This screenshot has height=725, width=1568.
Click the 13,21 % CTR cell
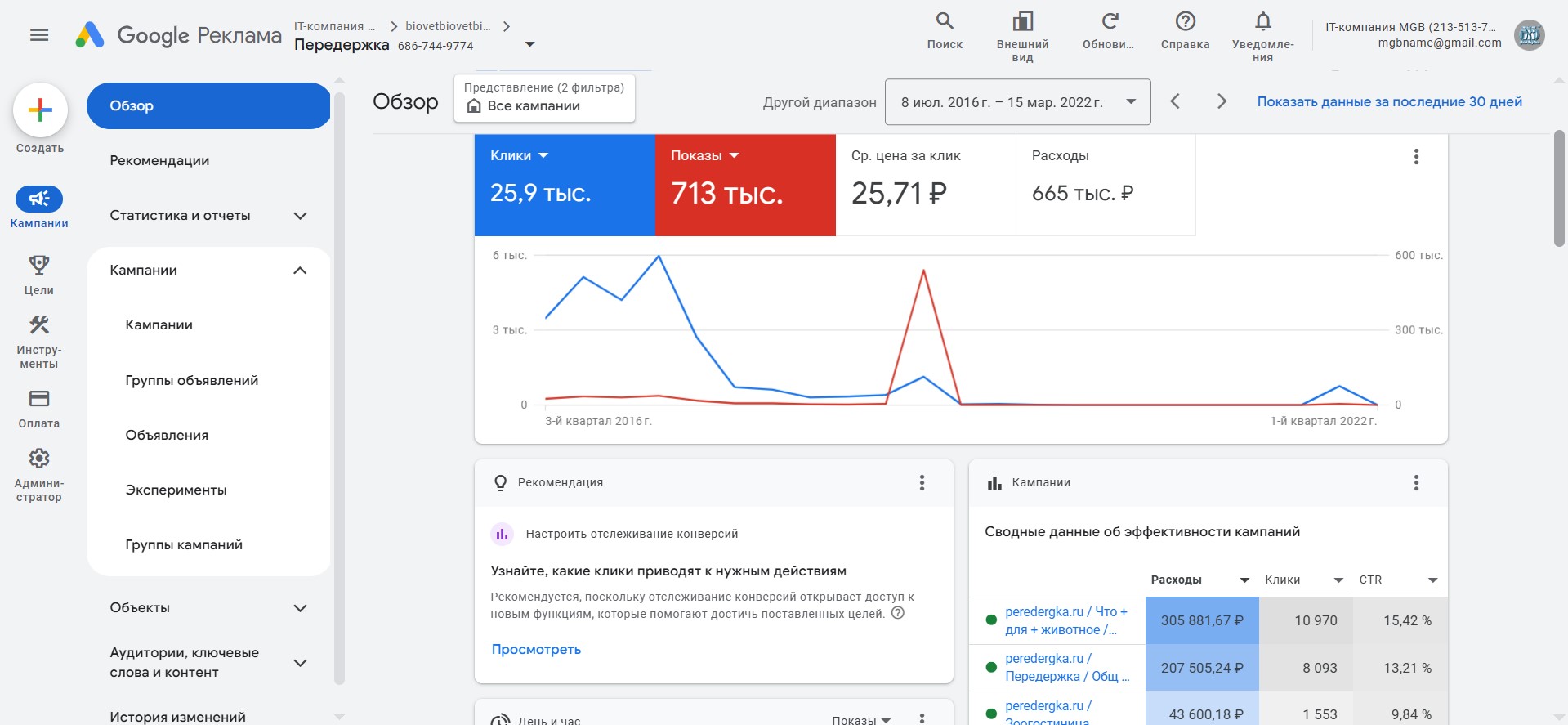pyautogui.click(x=1400, y=669)
